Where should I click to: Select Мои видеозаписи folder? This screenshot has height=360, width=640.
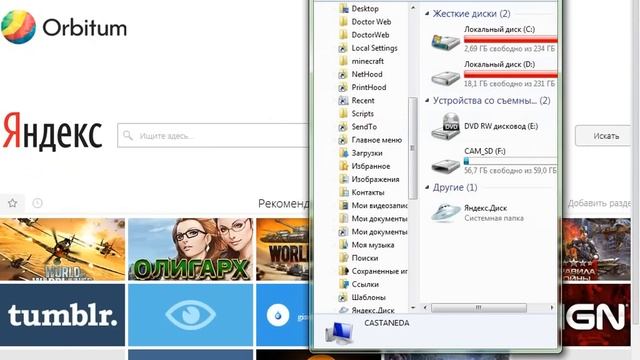(379, 205)
